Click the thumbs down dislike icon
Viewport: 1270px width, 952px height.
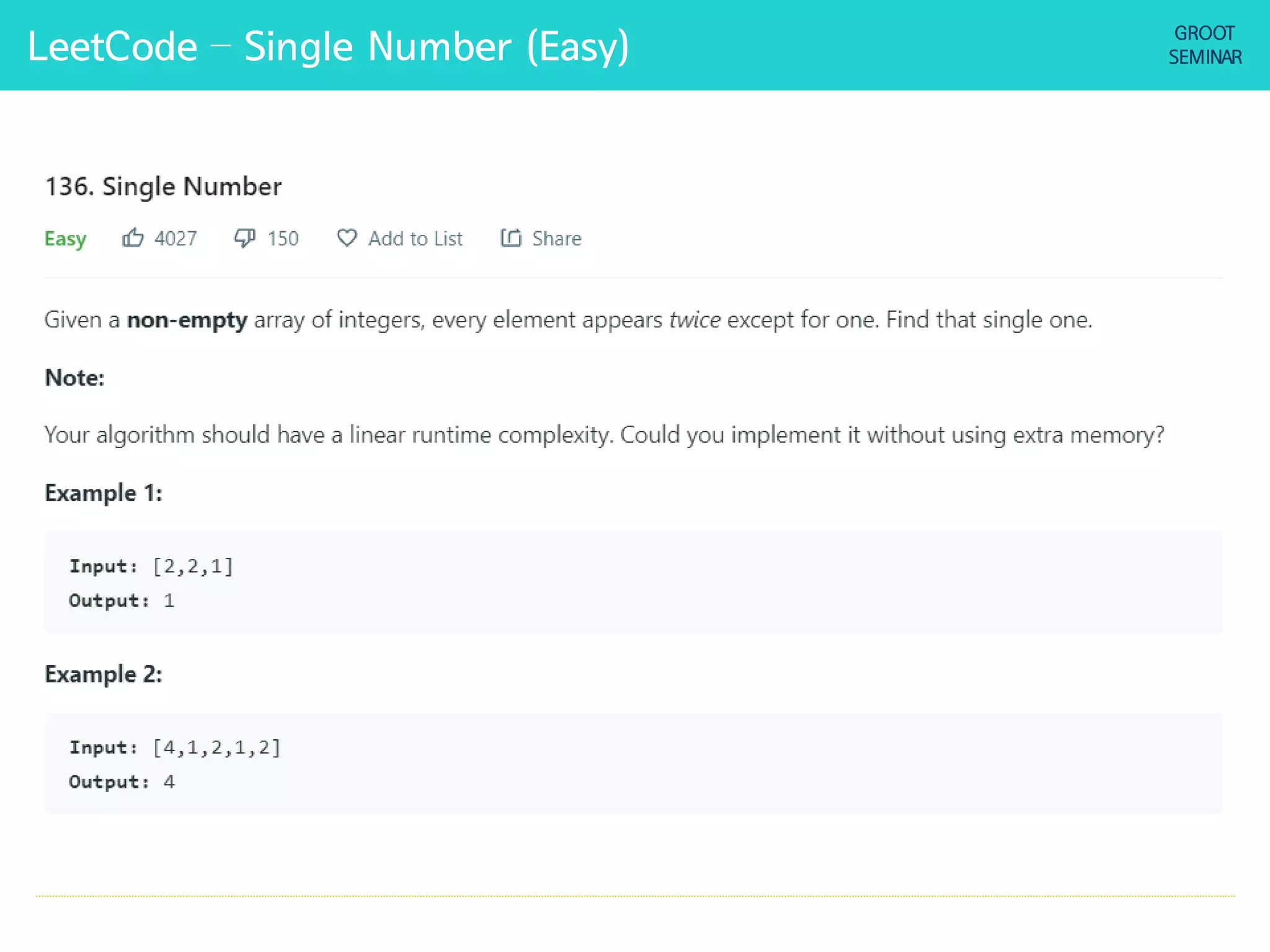click(244, 238)
